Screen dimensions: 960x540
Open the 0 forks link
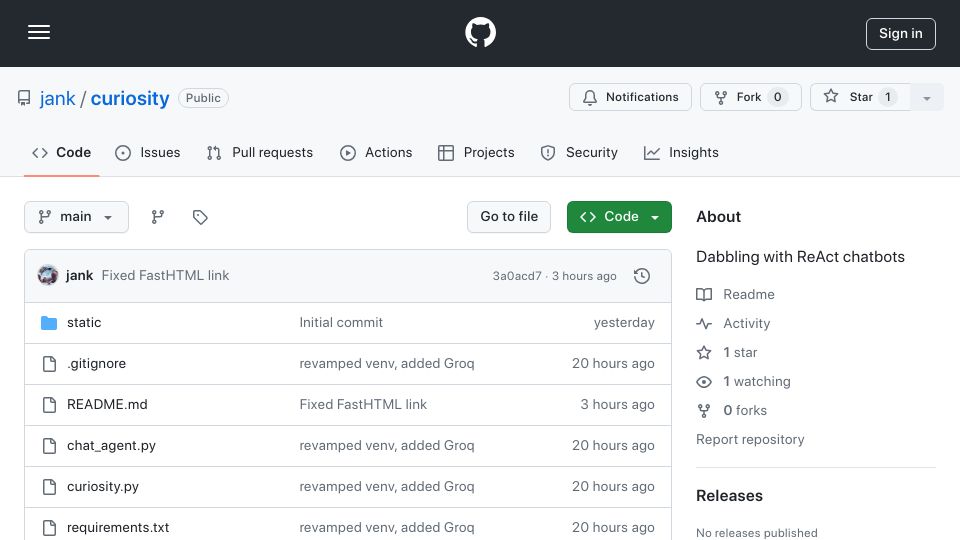pyautogui.click(x=745, y=410)
